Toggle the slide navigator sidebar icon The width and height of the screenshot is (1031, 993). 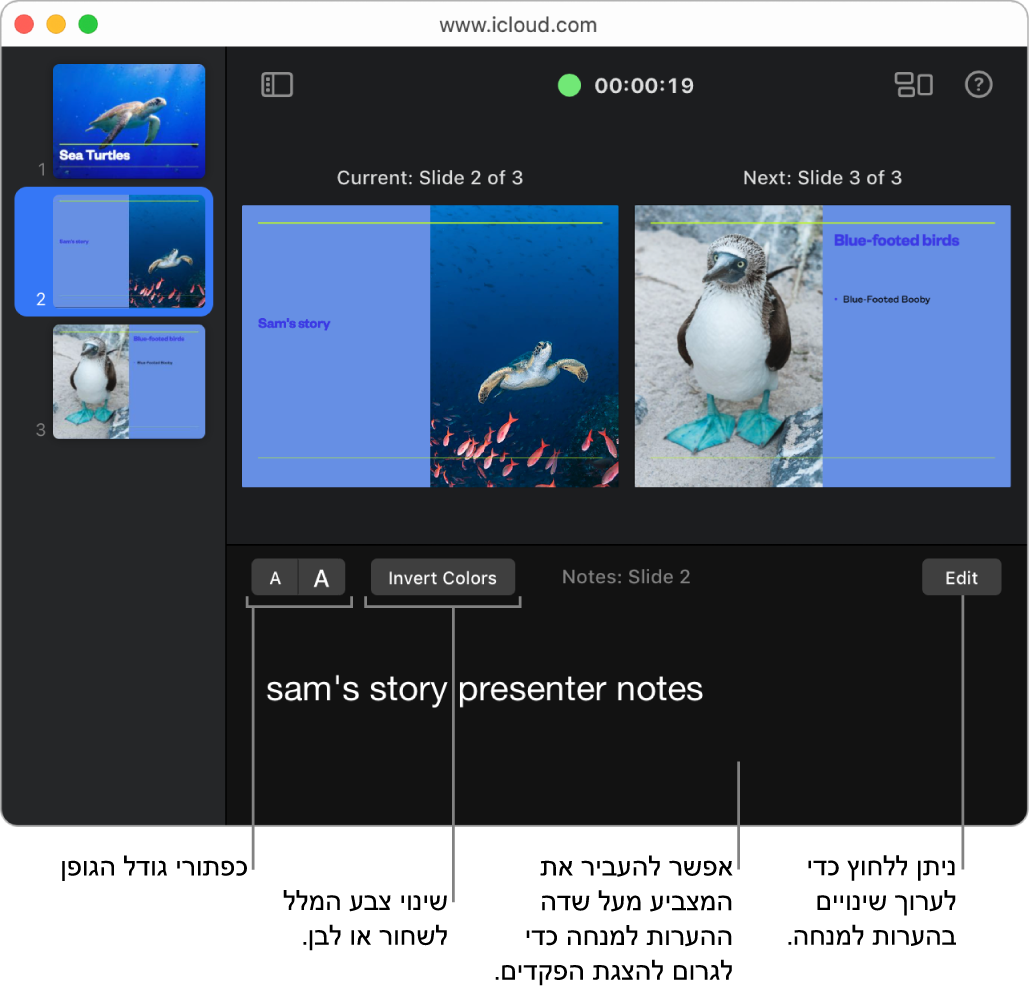coord(277,85)
